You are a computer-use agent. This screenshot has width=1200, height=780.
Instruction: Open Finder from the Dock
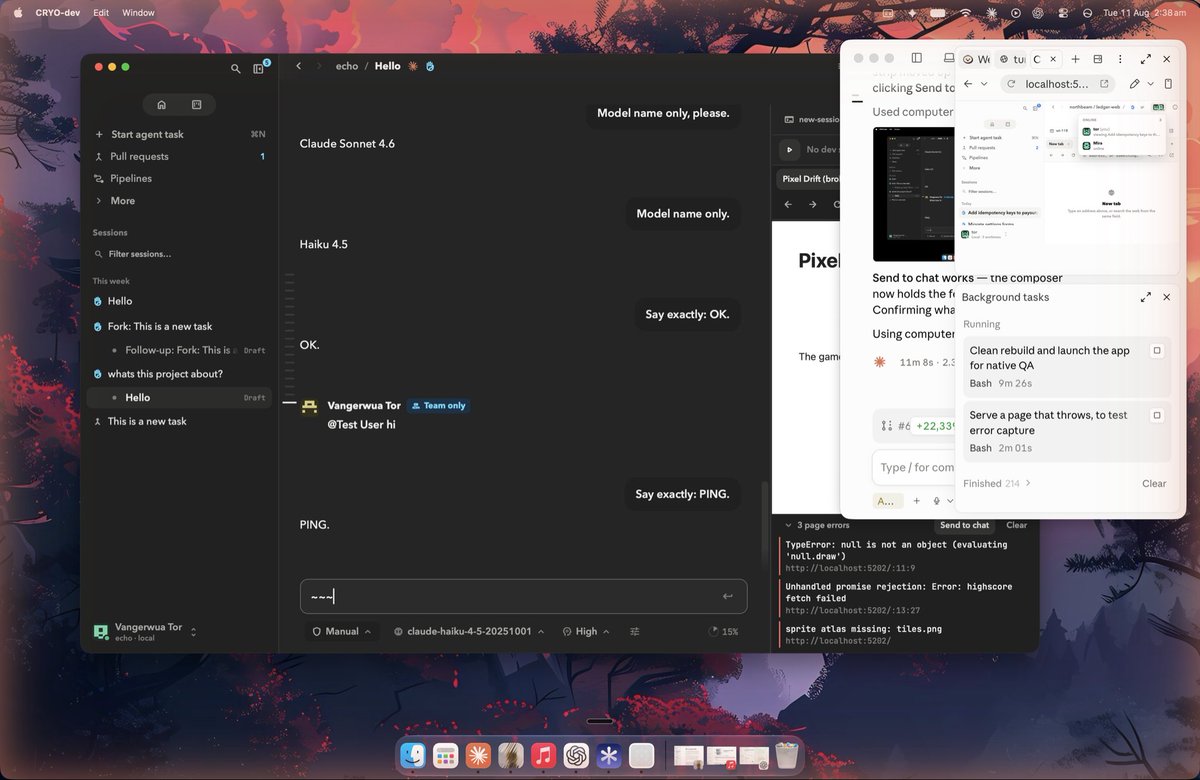(x=413, y=756)
